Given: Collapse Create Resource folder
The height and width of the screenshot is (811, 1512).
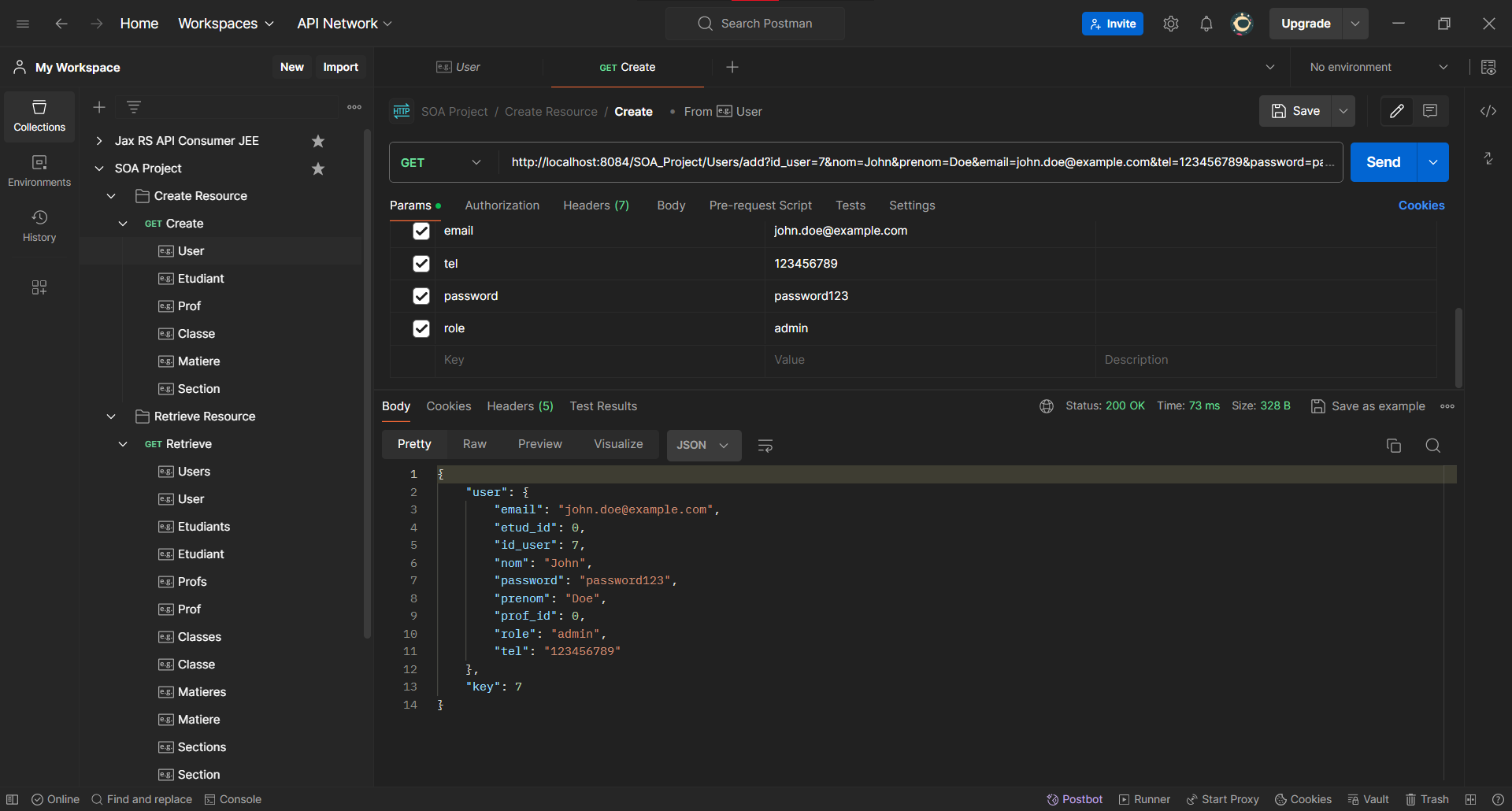Looking at the screenshot, I should click(111, 196).
